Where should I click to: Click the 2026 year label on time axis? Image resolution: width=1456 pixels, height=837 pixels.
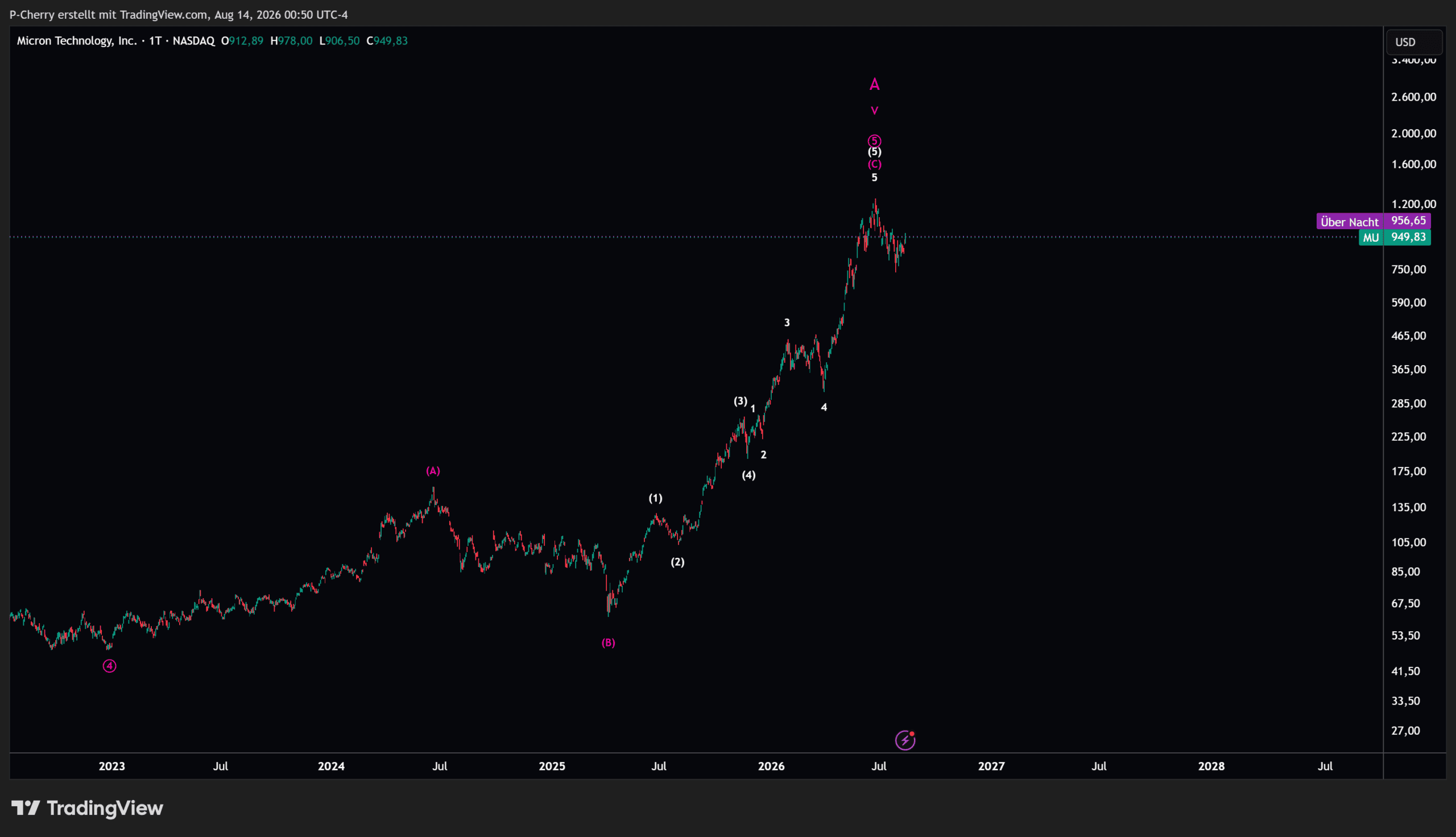(771, 766)
